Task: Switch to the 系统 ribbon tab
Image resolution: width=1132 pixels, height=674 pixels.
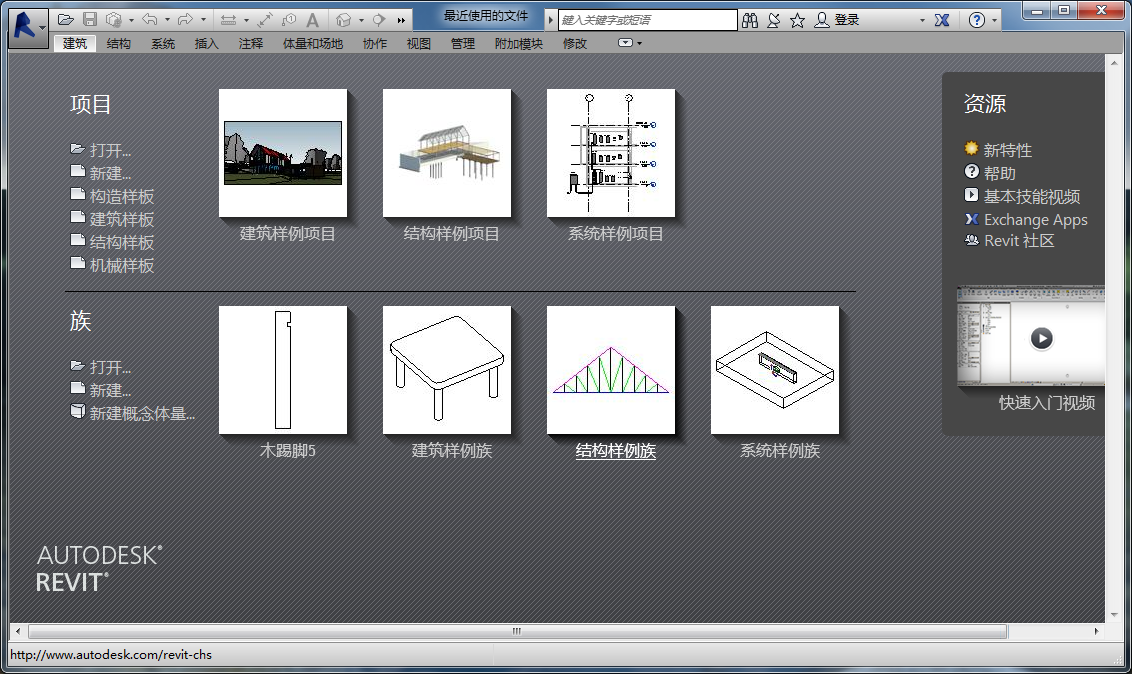Action: [x=163, y=43]
